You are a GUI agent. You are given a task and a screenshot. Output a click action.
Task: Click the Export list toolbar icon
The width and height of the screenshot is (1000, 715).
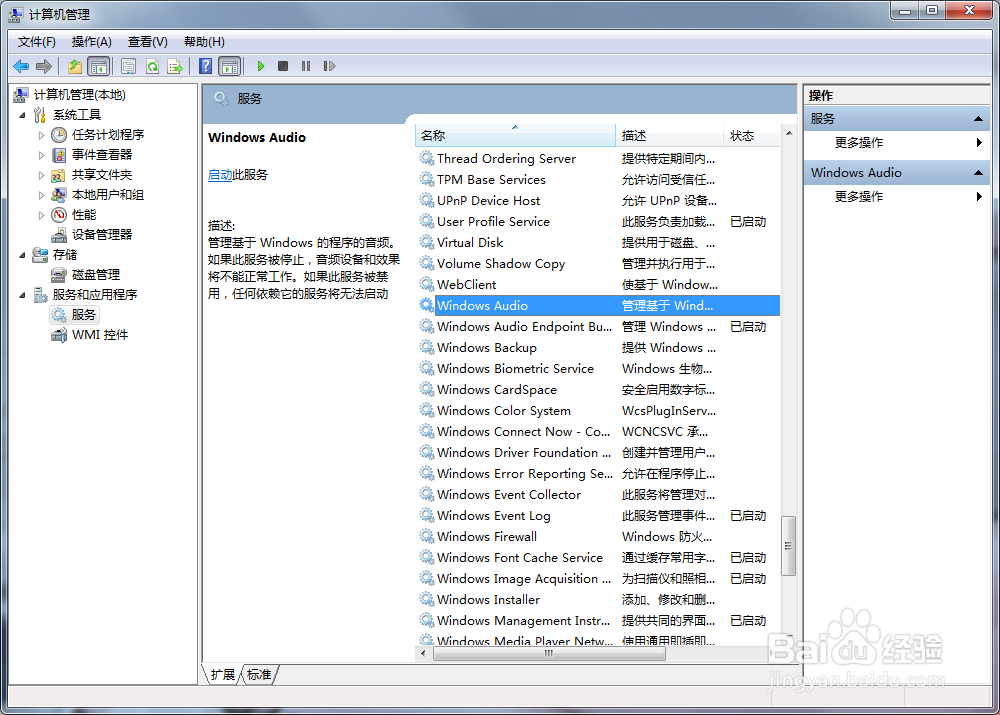click(x=175, y=66)
